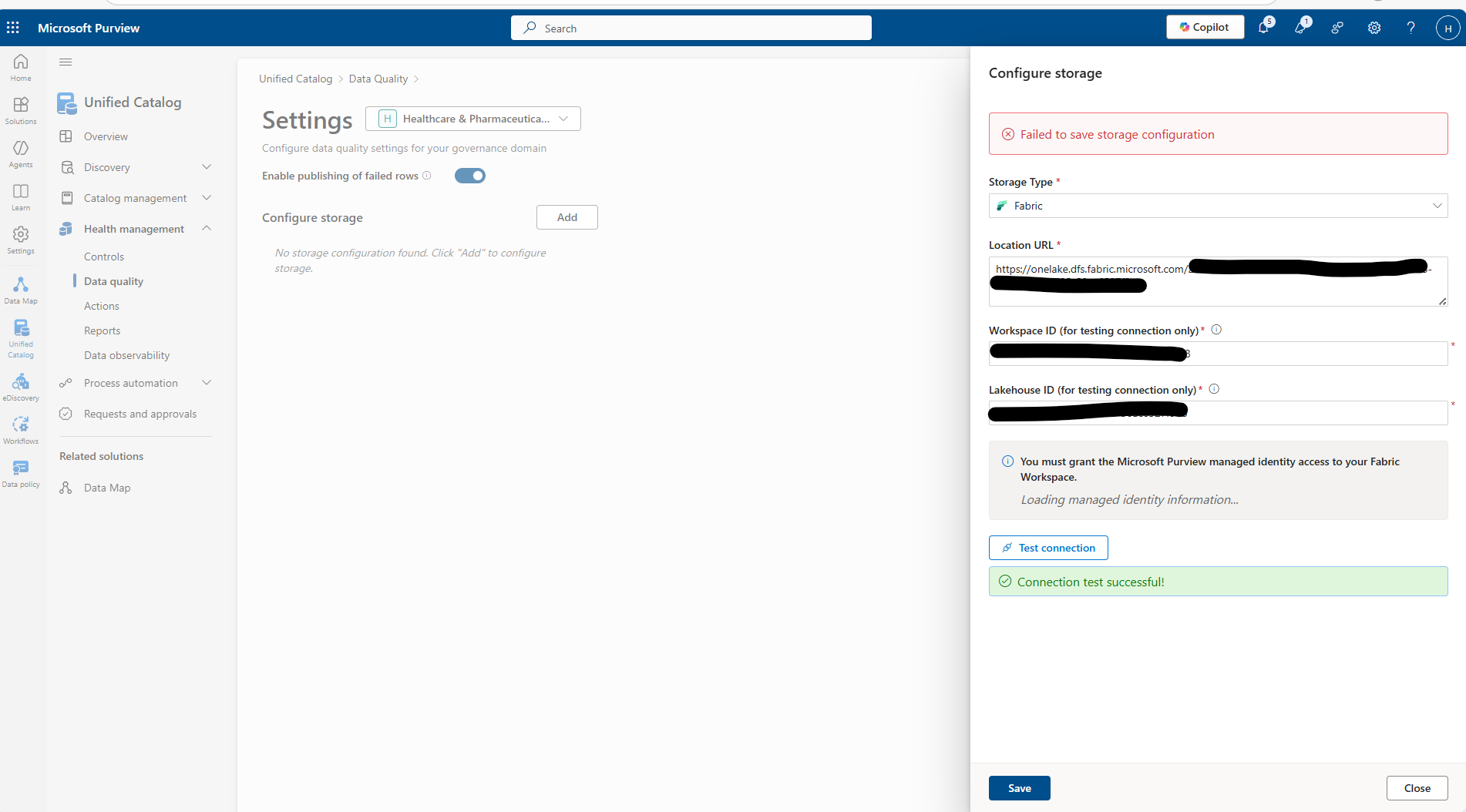Click 'Failed to save storage configuration' message
The width and height of the screenshot is (1466, 812).
[x=1118, y=134]
